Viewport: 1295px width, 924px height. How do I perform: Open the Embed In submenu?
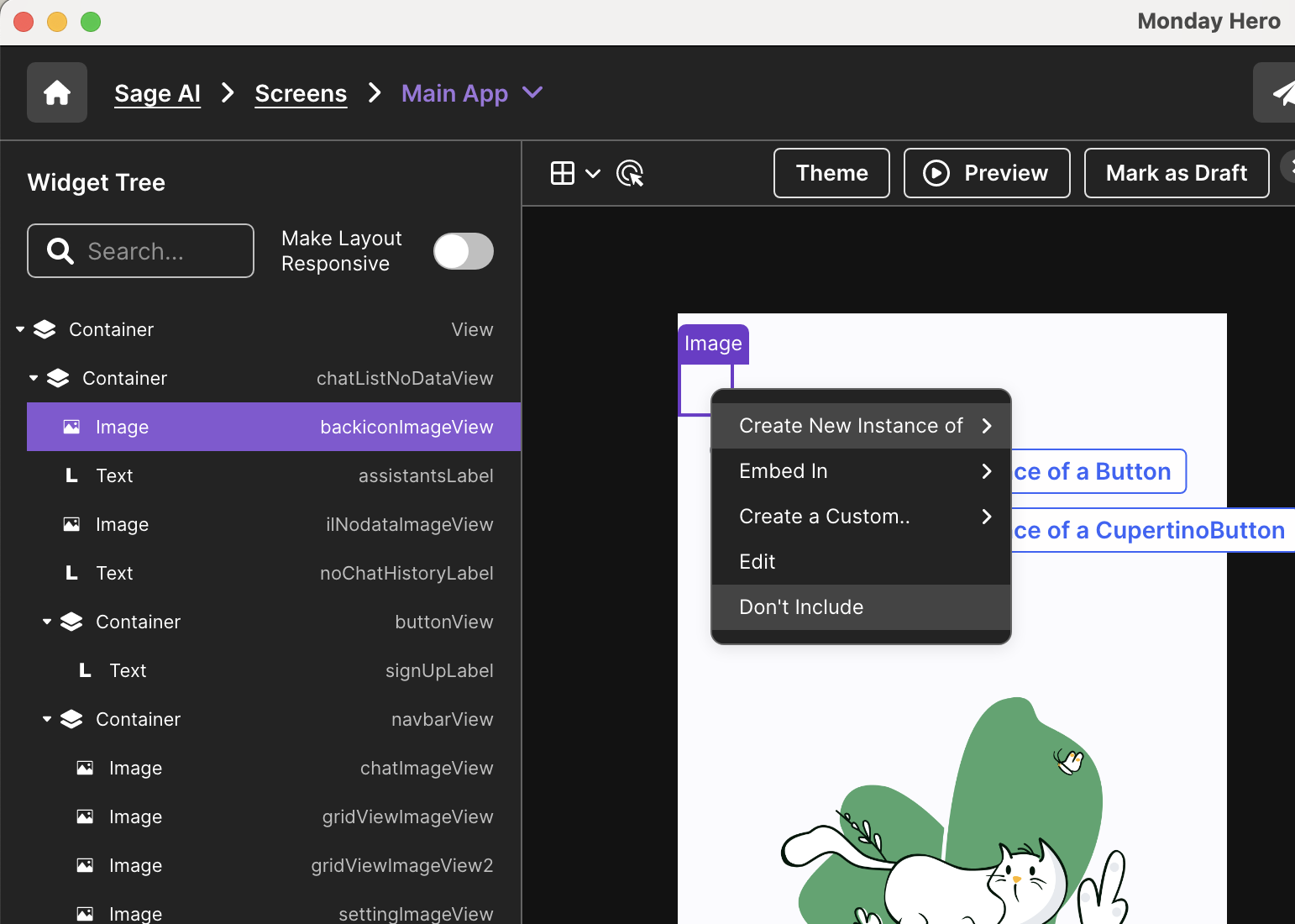[x=860, y=471]
